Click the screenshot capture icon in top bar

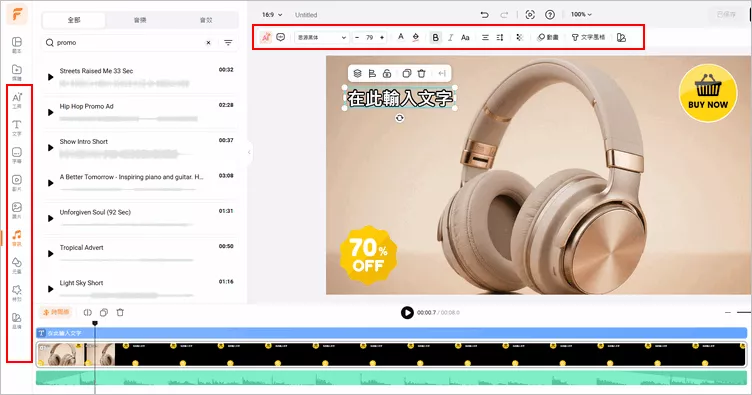coord(530,14)
